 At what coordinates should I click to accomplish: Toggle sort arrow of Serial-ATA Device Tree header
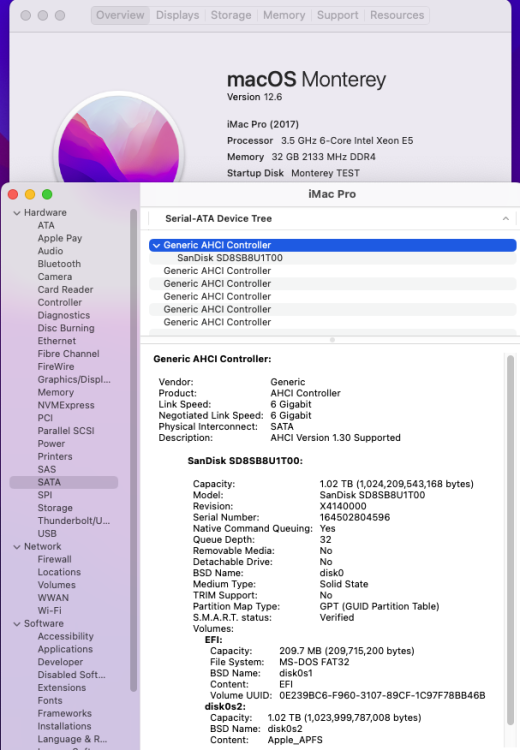click(506, 219)
